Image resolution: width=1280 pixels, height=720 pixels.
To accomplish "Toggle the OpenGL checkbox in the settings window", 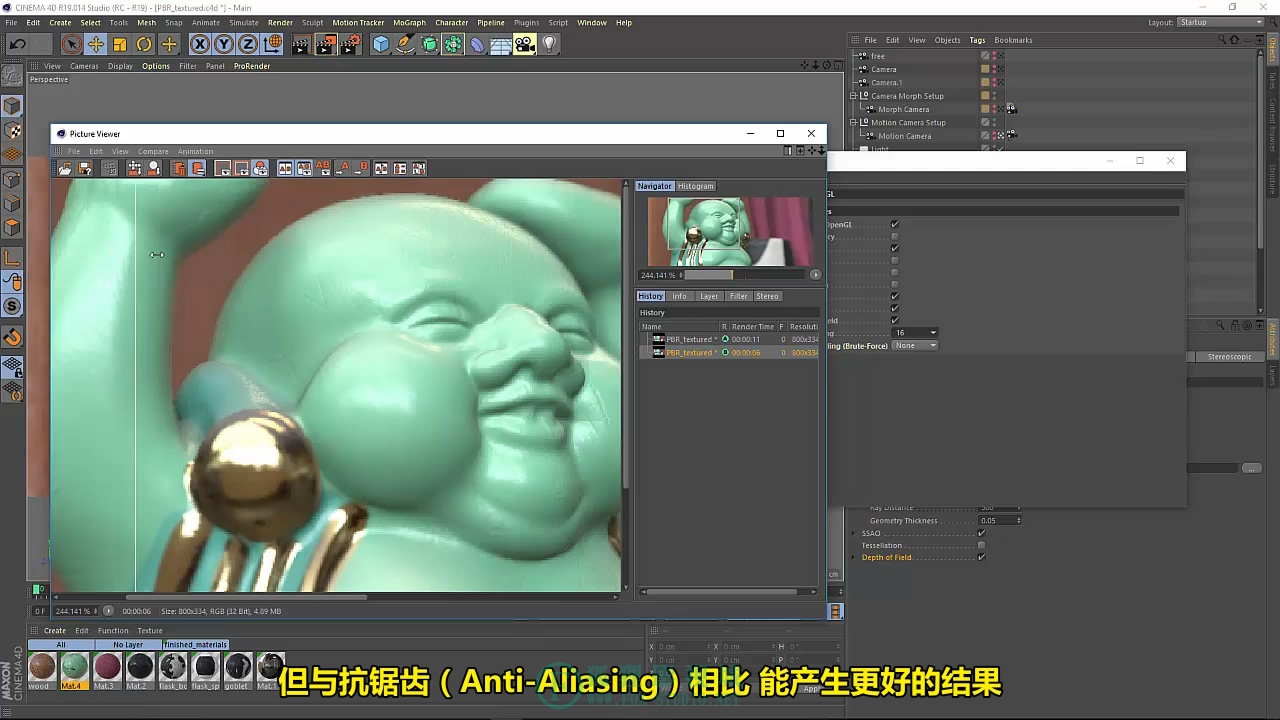I will click(895, 224).
